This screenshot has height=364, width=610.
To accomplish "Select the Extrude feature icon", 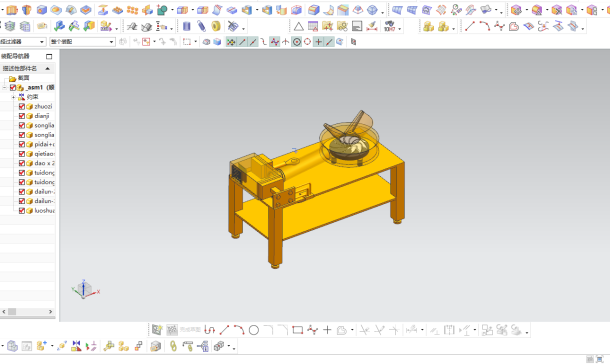I will pos(12,10).
